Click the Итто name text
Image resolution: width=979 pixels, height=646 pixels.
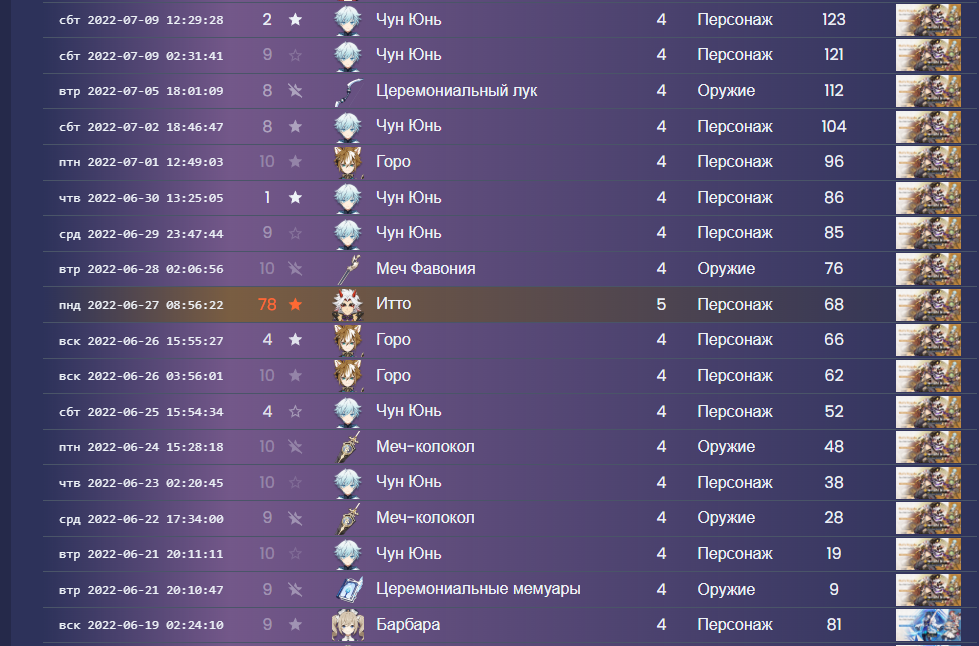[x=393, y=304]
